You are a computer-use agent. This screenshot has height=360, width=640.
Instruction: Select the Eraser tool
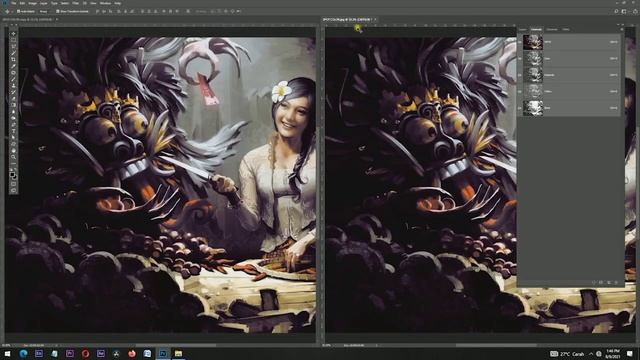13,98
